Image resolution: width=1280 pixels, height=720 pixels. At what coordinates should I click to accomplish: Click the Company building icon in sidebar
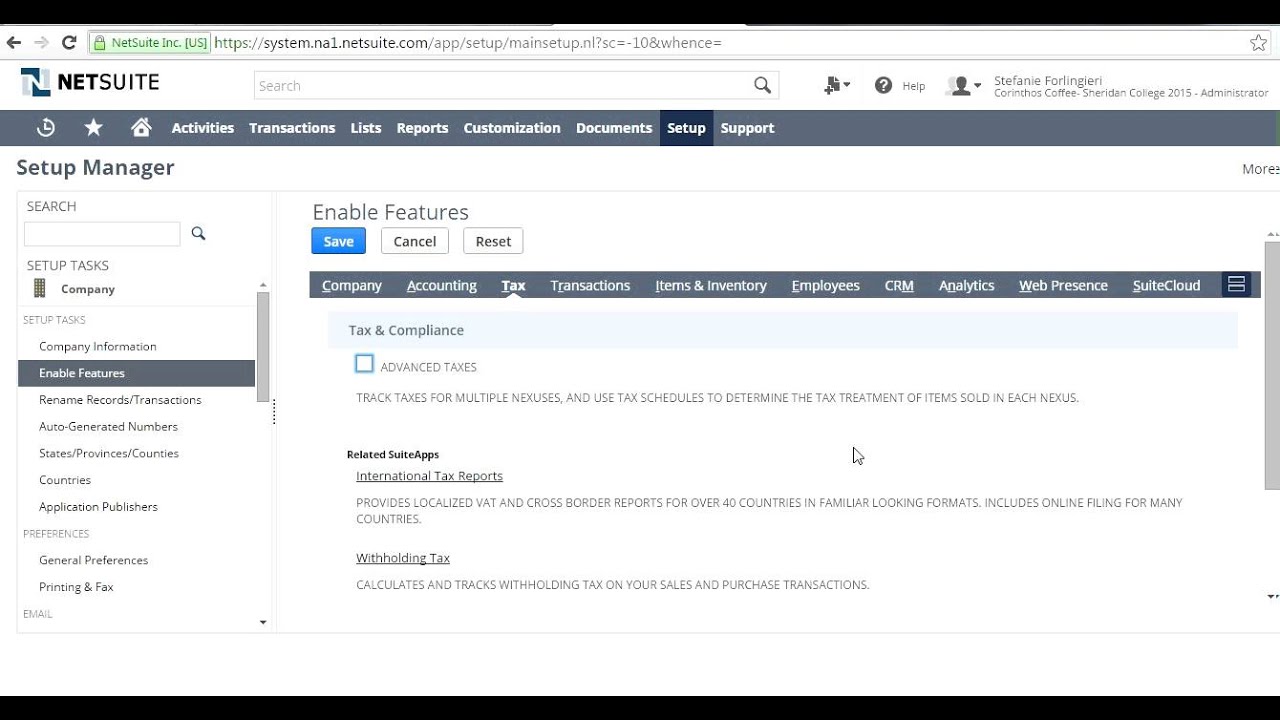40,288
